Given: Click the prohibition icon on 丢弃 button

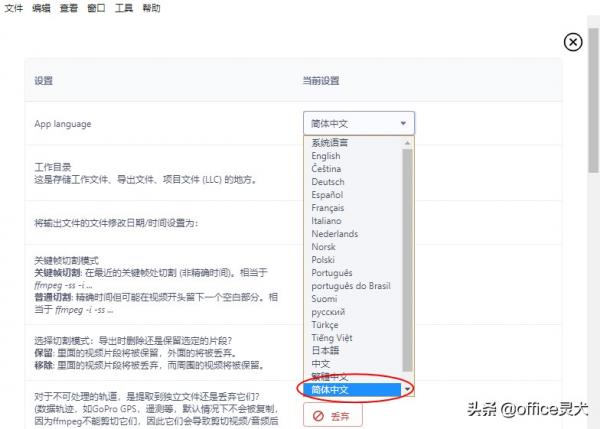Looking at the screenshot, I should (x=318, y=416).
